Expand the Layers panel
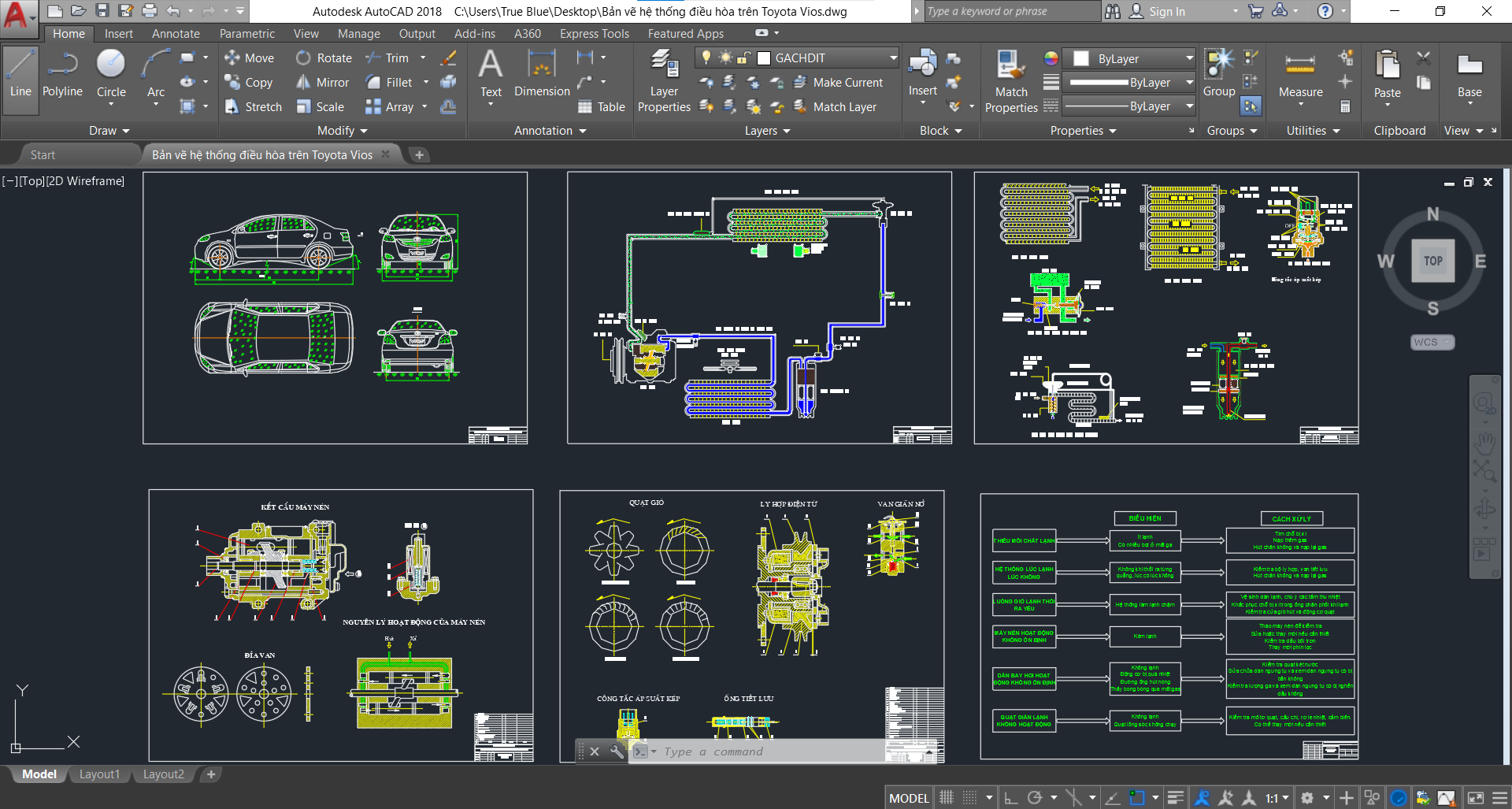The width and height of the screenshot is (1512, 809). tap(767, 130)
